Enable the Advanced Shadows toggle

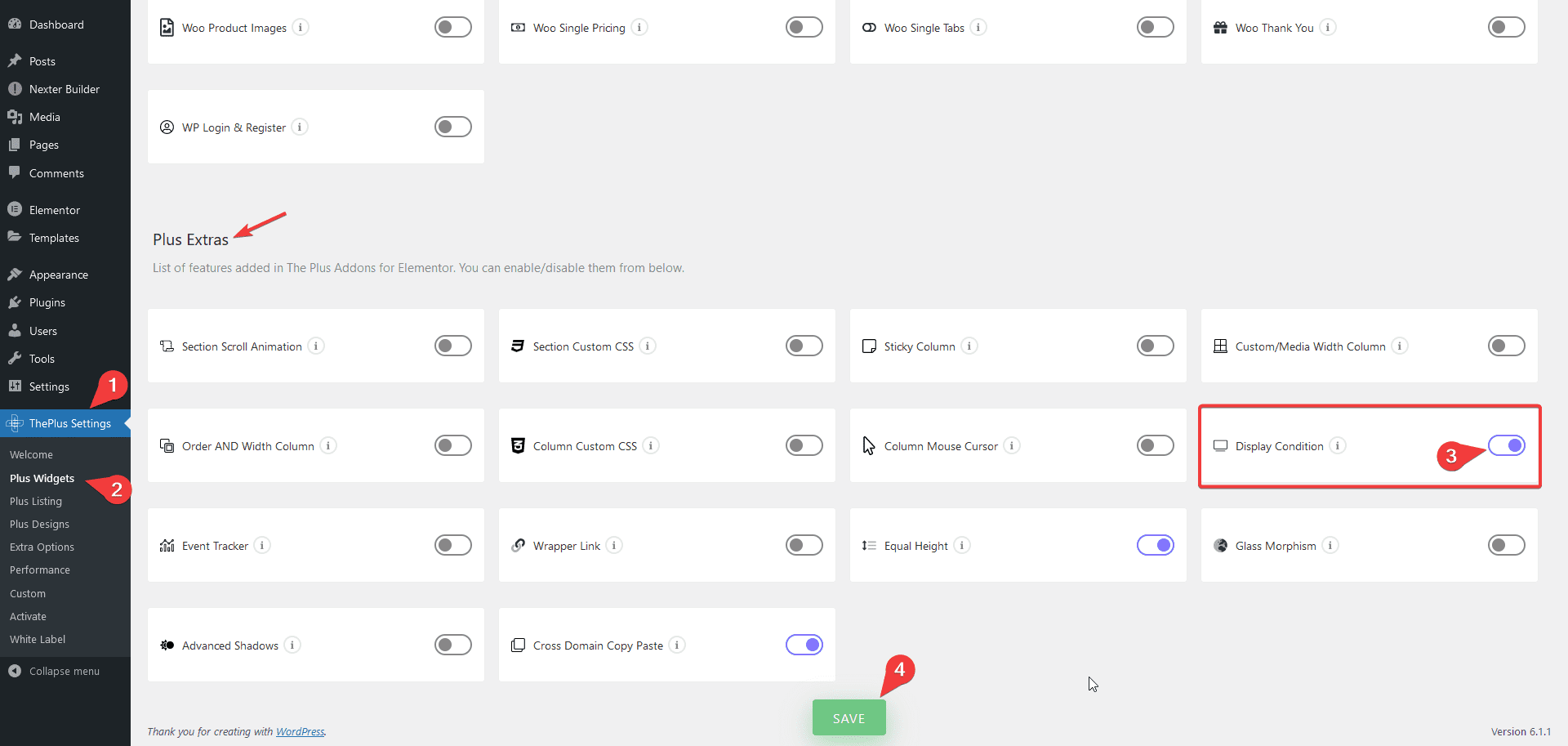[x=452, y=645]
